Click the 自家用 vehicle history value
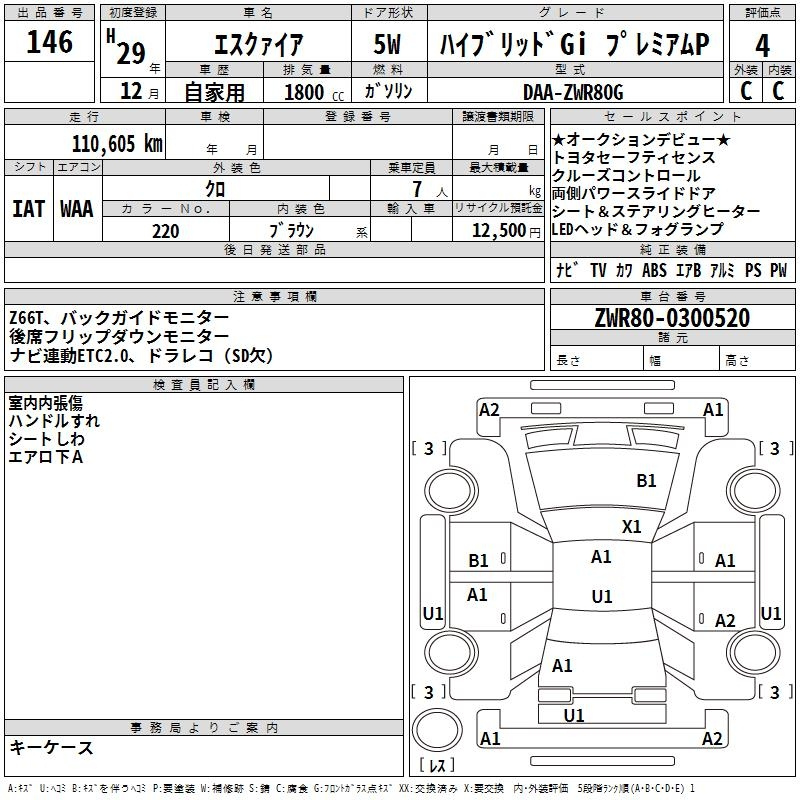 point(213,92)
